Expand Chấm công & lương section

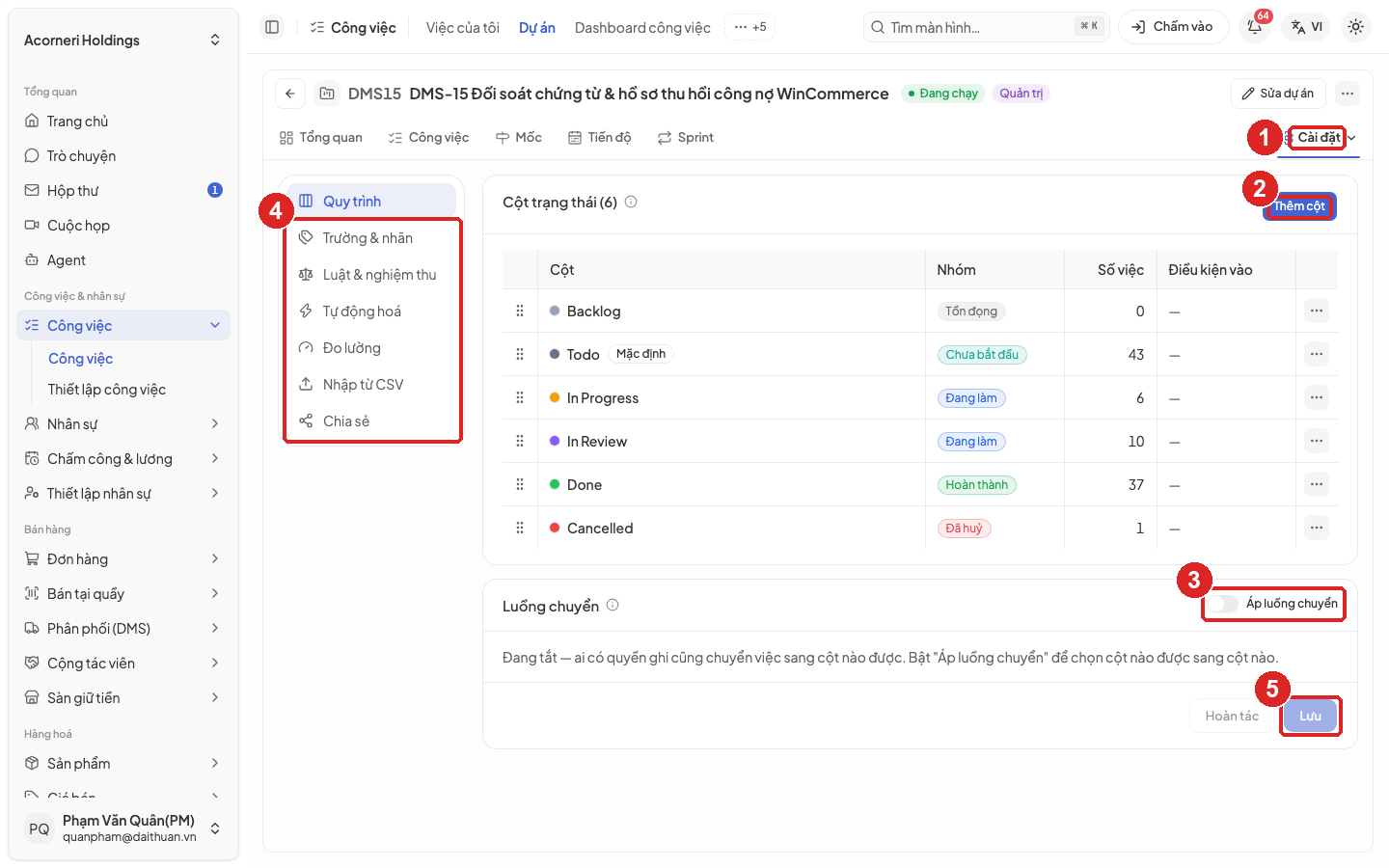click(215, 458)
